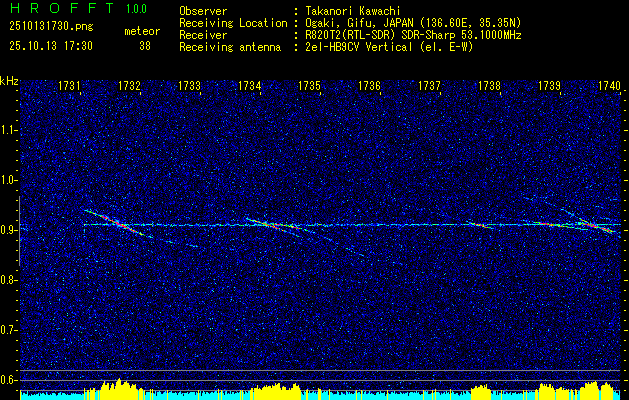Click time marker 1733
Image resolution: width=629 pixels, height=400 pixels.
[189, 85]
